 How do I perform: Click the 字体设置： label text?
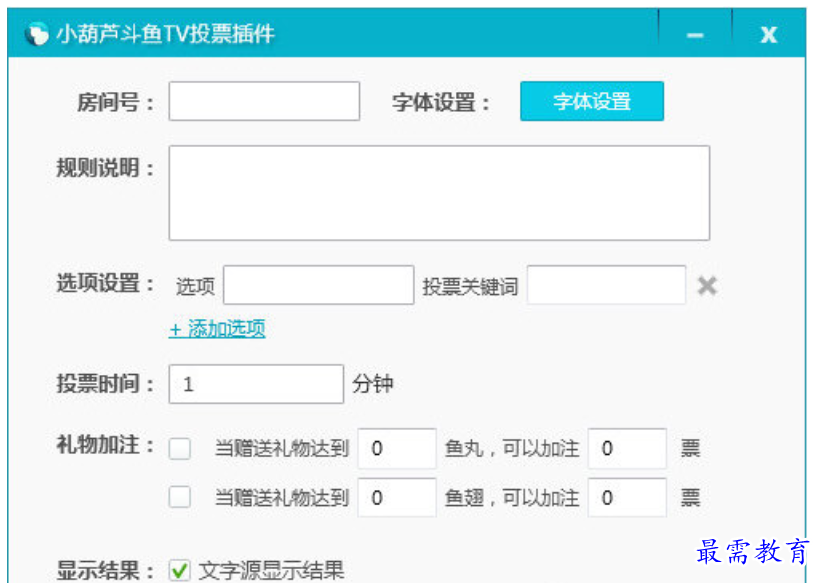point(441,102)
